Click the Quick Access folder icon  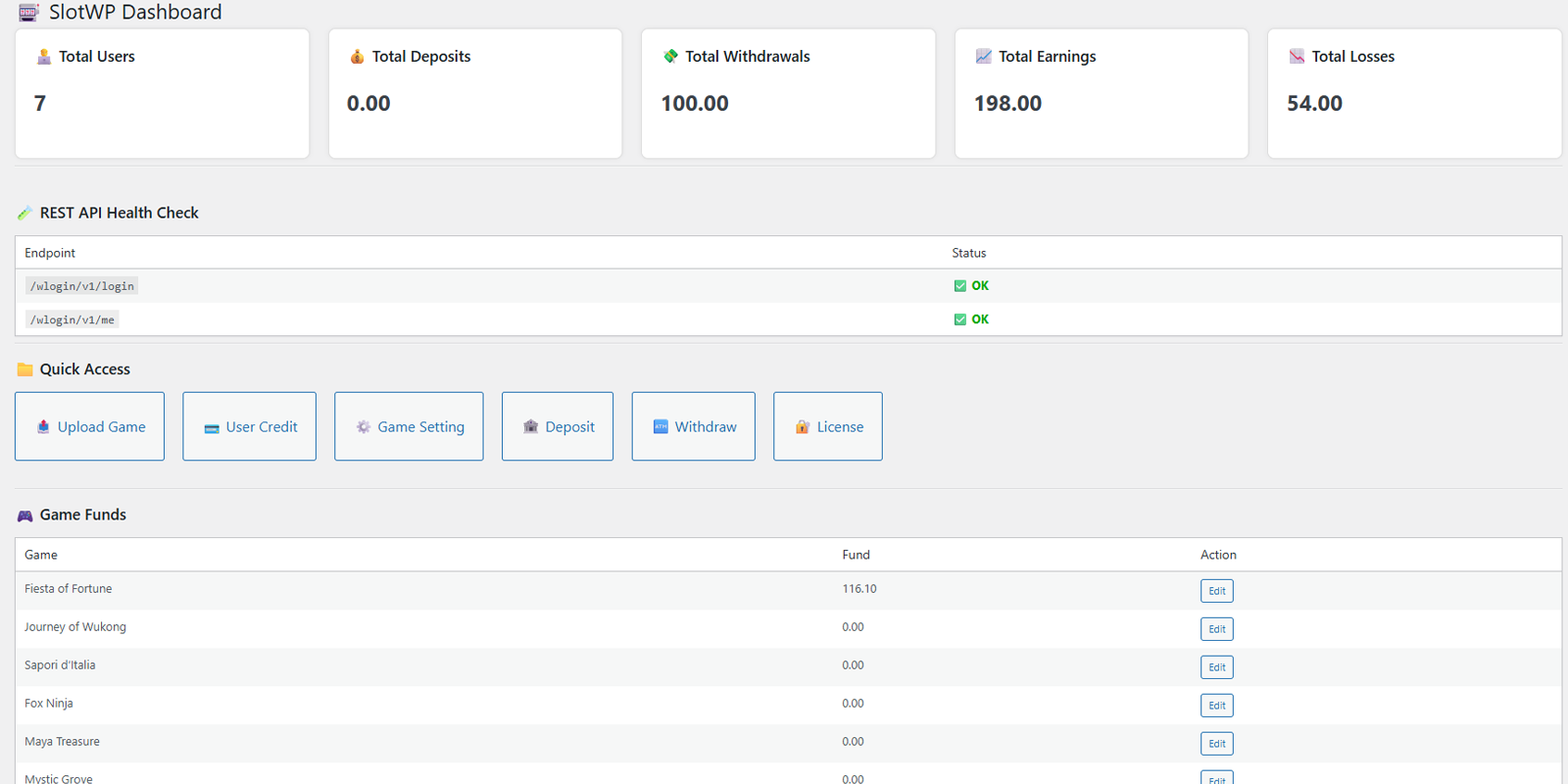[x=24, y=369]
